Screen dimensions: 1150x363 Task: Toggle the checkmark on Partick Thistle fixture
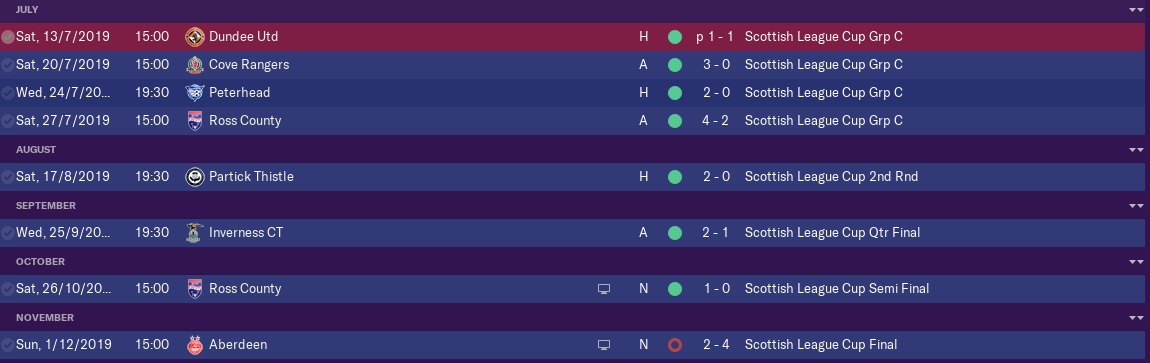point(7,177)
